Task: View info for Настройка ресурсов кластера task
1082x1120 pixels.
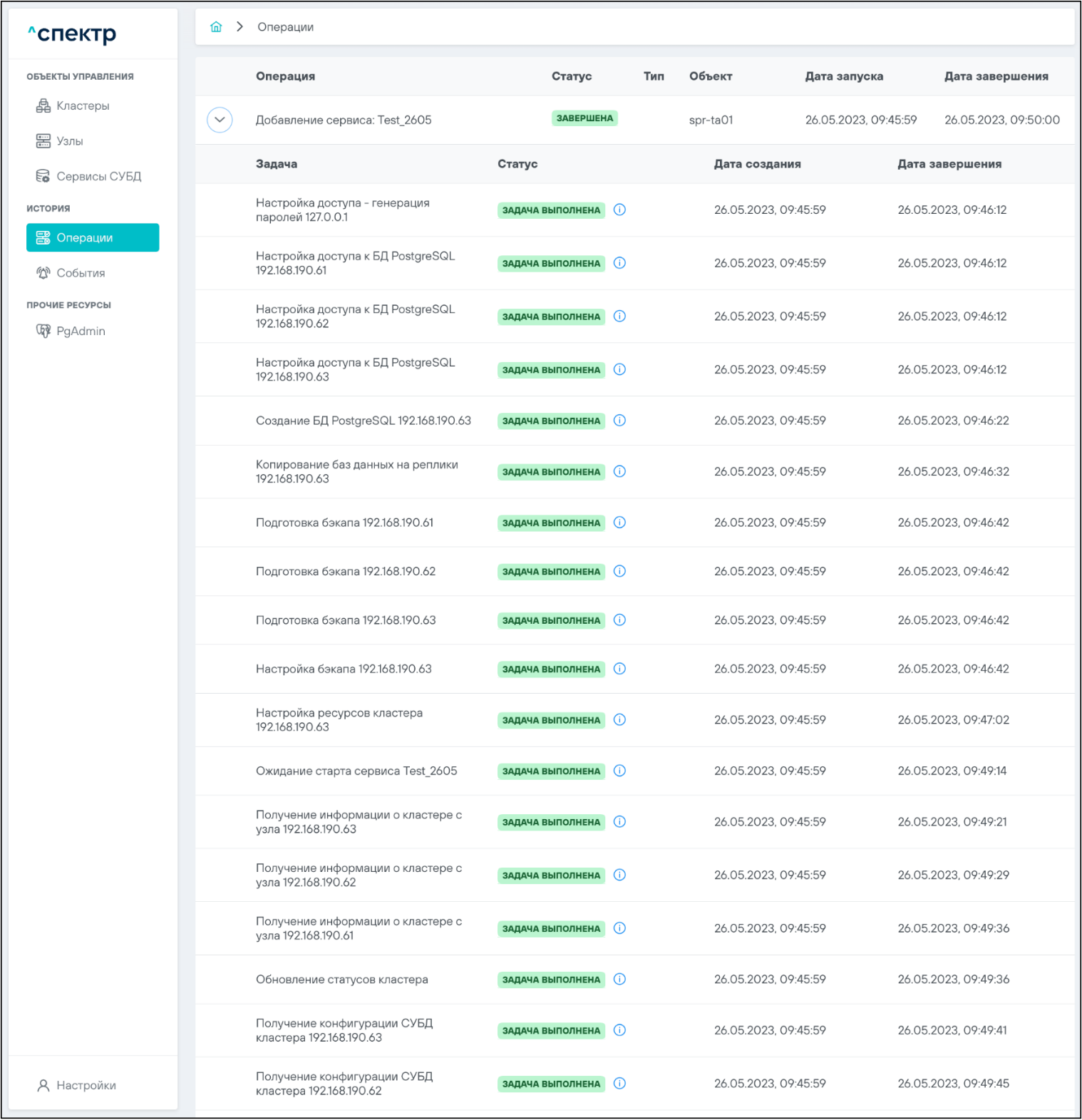Action: [x=619, y=720]
